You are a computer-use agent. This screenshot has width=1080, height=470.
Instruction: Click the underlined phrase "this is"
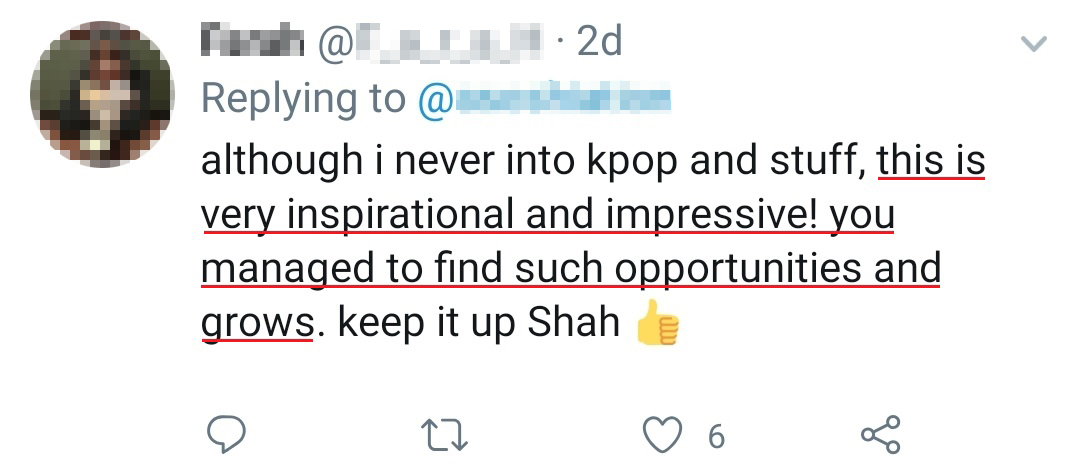pyautogui.click(x=931, y=162)
